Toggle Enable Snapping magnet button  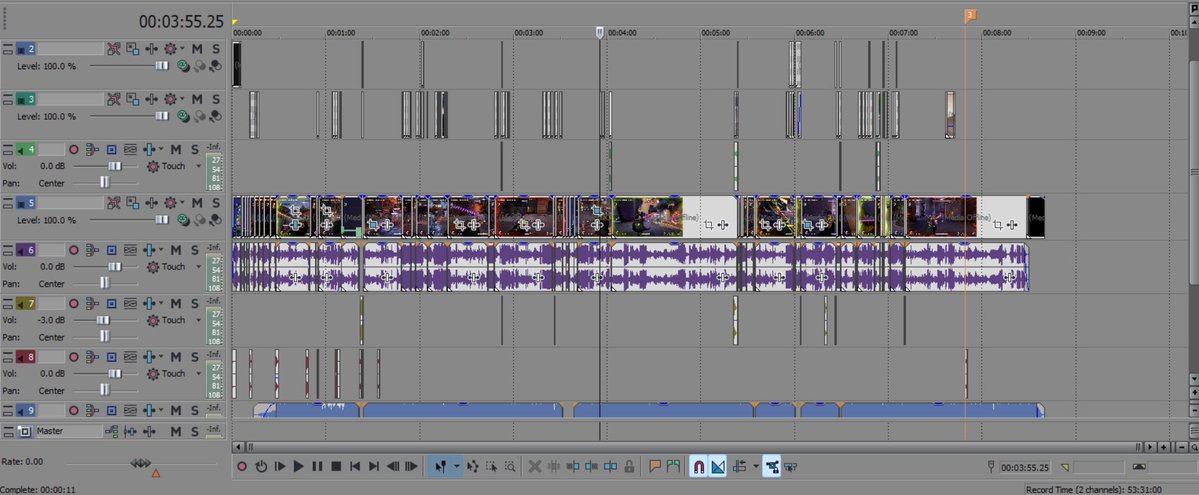pos(699,466)
